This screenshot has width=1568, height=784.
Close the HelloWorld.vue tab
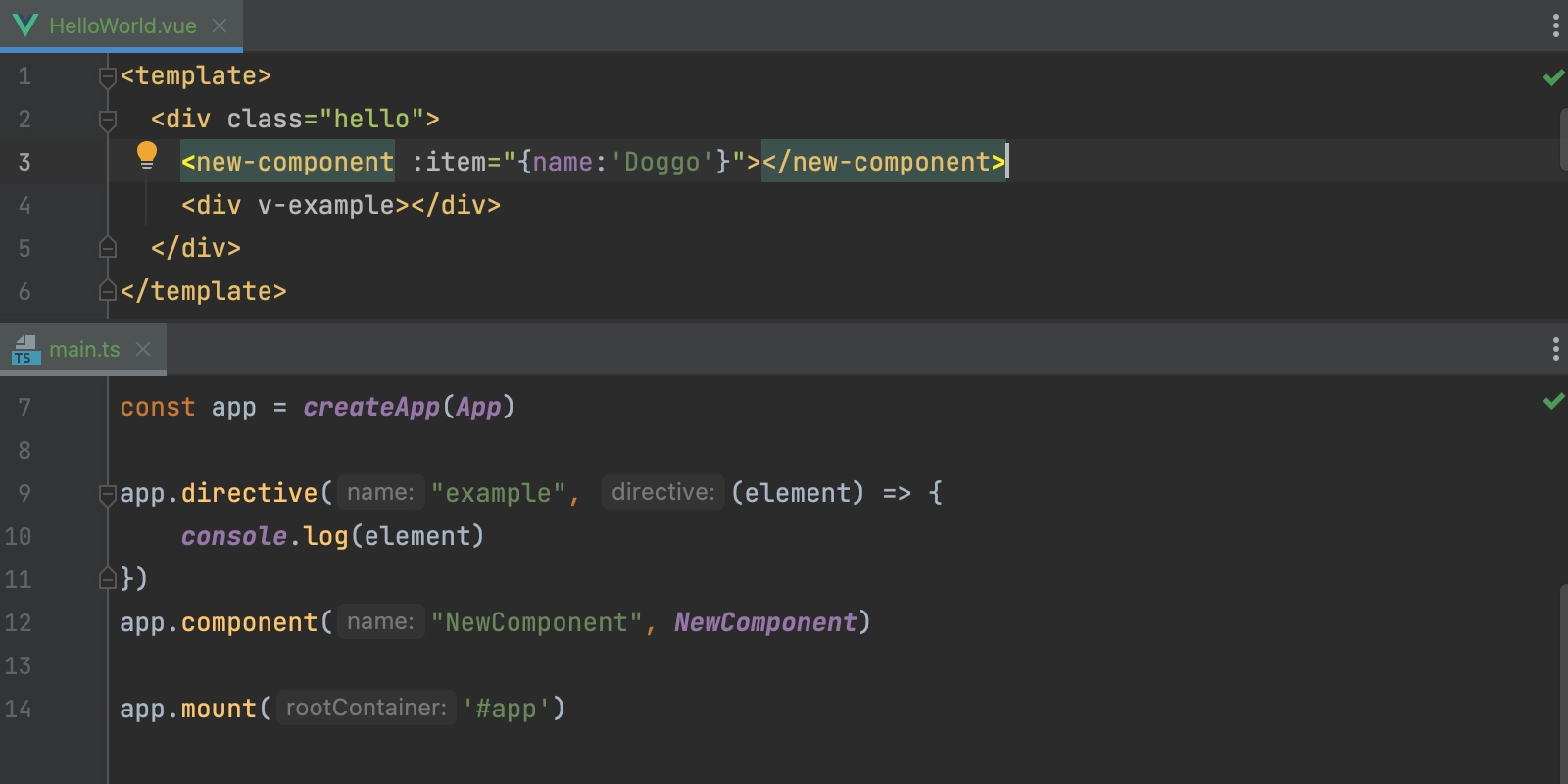[220, 25]
